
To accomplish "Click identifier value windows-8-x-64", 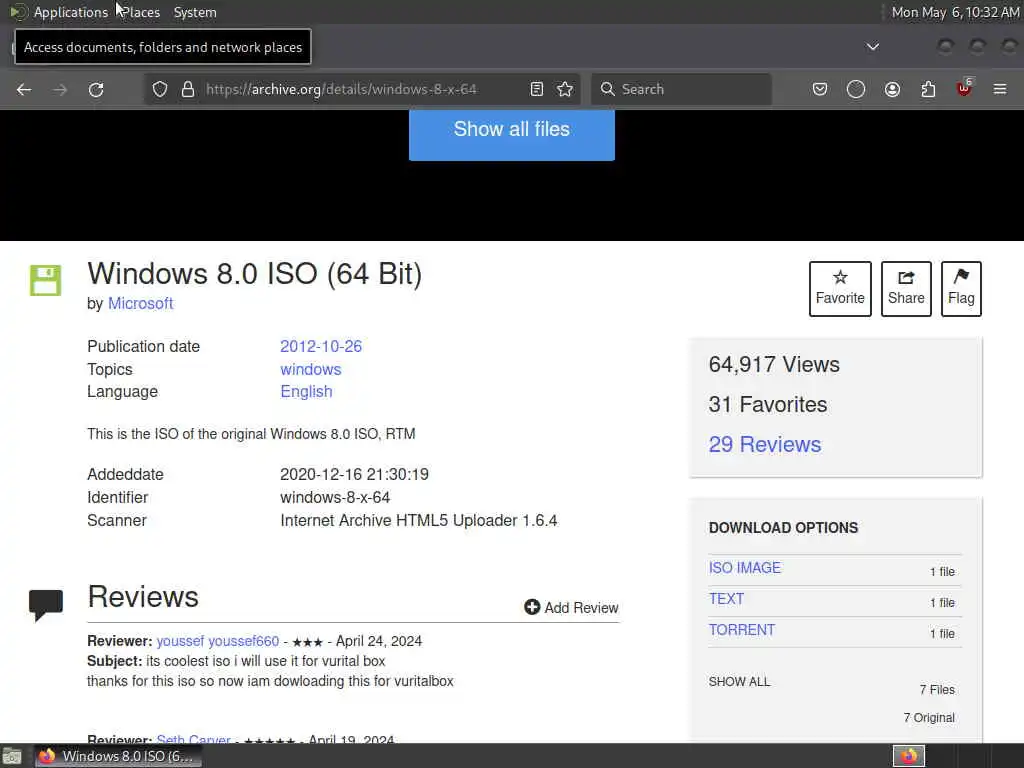I will coord(335,497).
